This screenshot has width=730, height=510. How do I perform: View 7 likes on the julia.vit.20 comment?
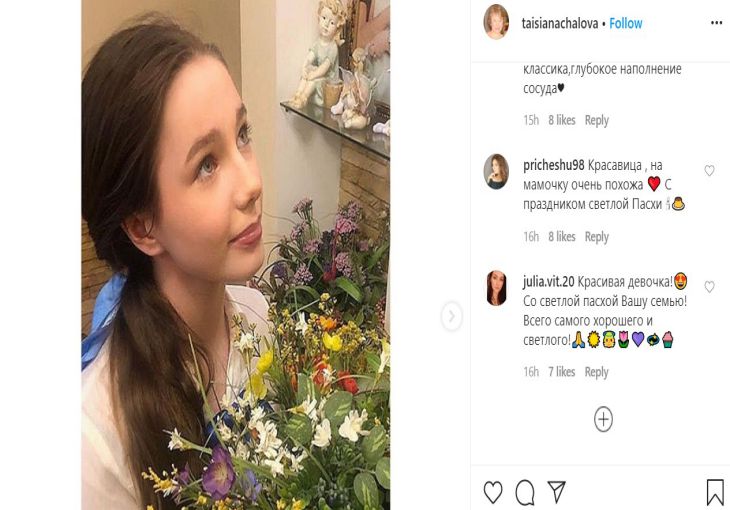pyautogui.click(x=561, y=372)
